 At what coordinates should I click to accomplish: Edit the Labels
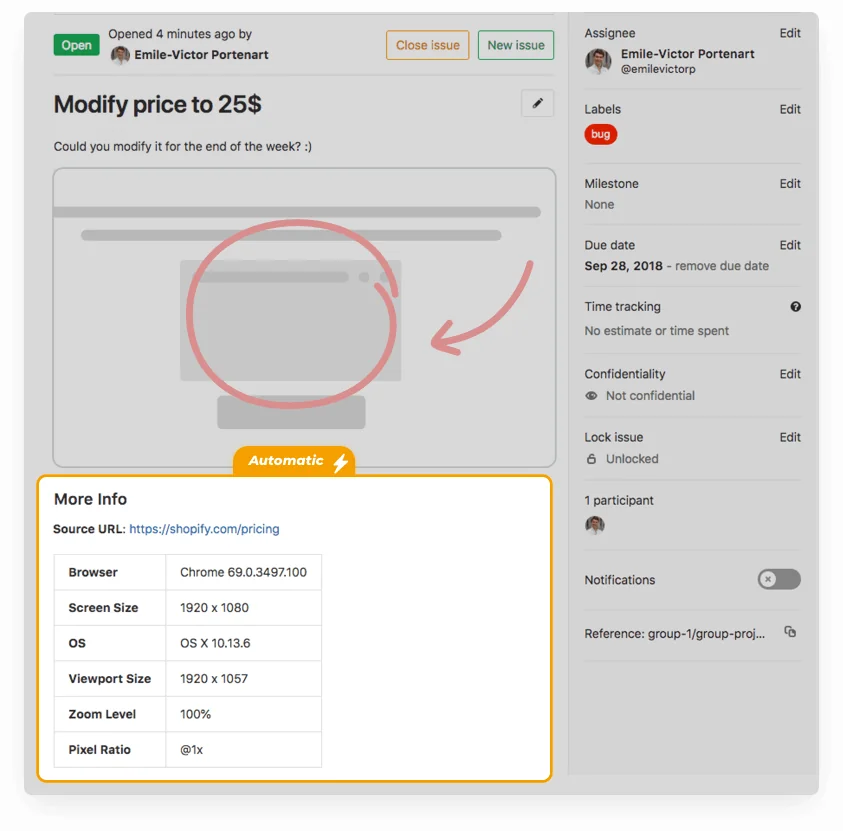[790, 108]
